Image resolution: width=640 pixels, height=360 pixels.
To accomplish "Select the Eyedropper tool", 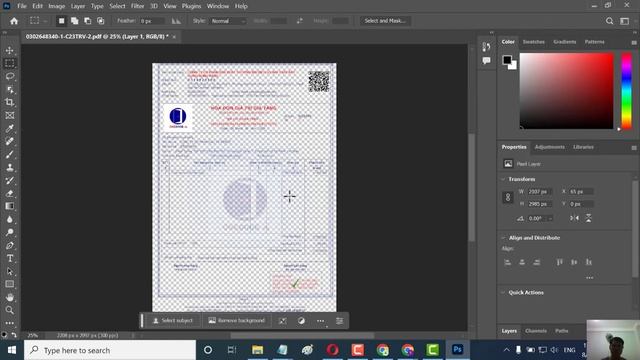I will (x=10, y=128).
